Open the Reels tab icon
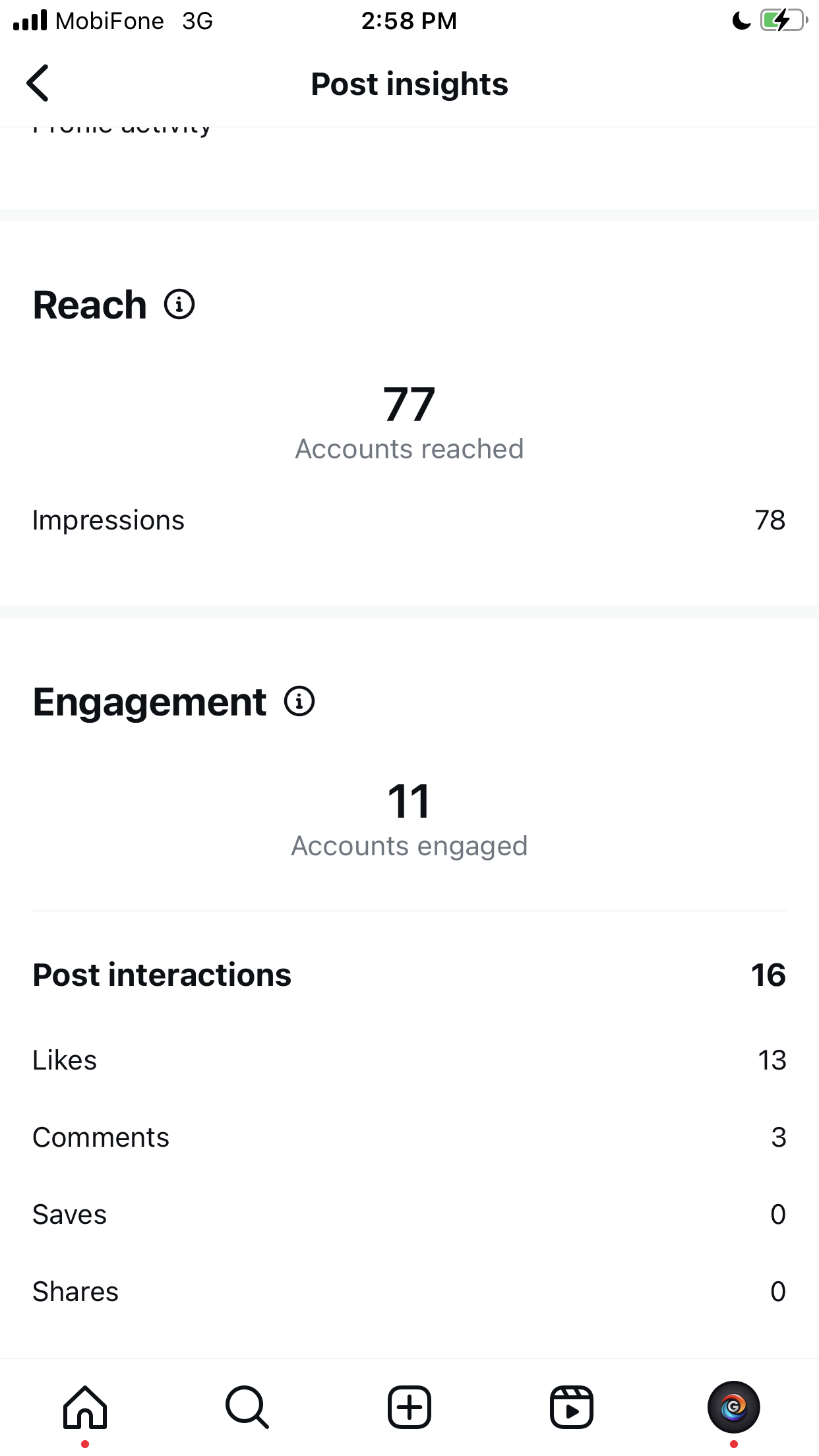The height and width of the screenshot is (1456, 819). 572,1407
